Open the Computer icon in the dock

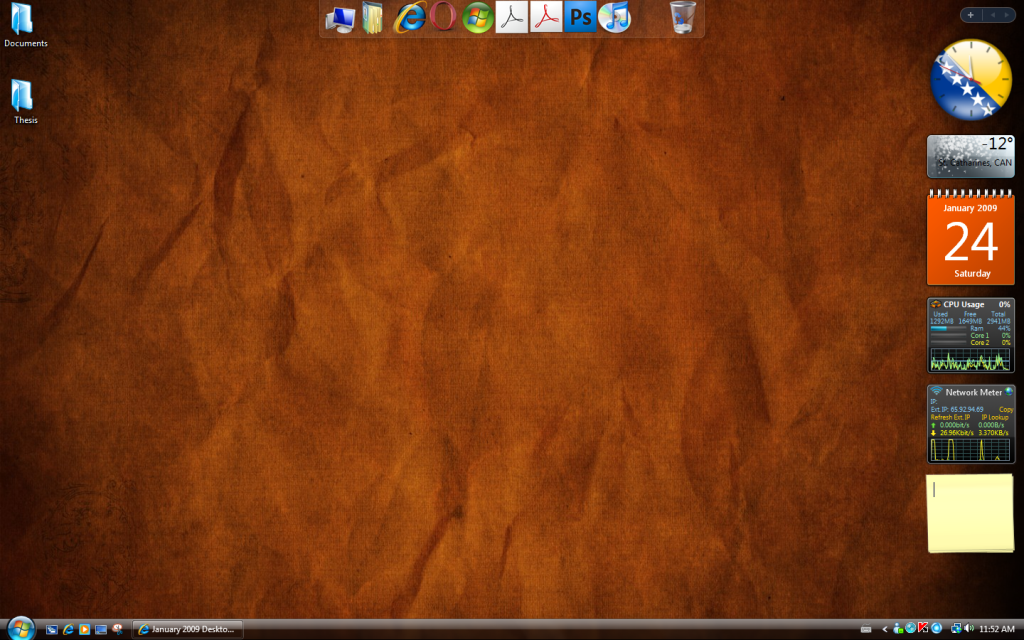point(340,18)
